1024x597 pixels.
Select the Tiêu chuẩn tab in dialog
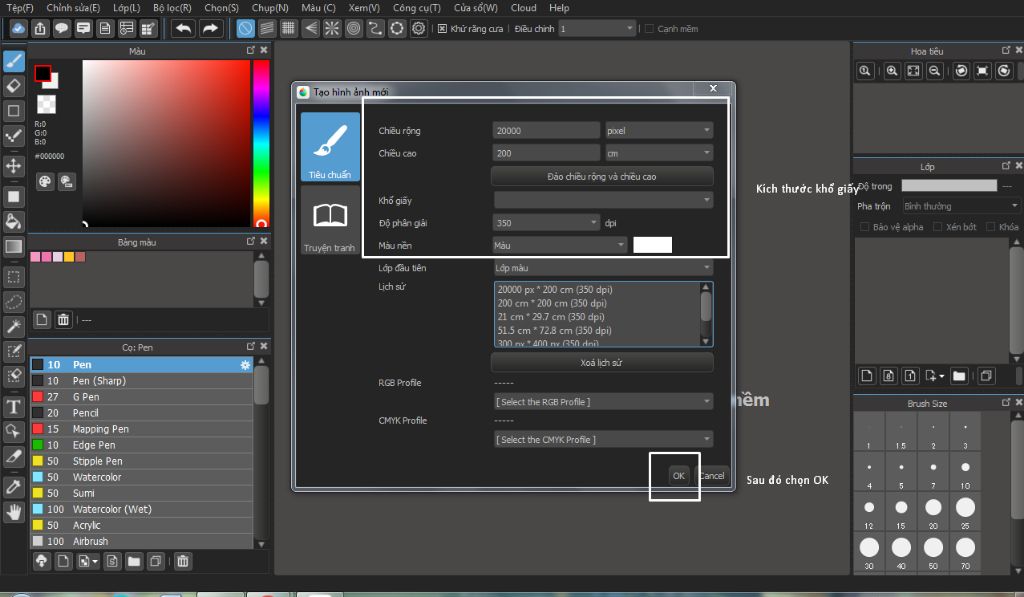(x=330, y=146)
